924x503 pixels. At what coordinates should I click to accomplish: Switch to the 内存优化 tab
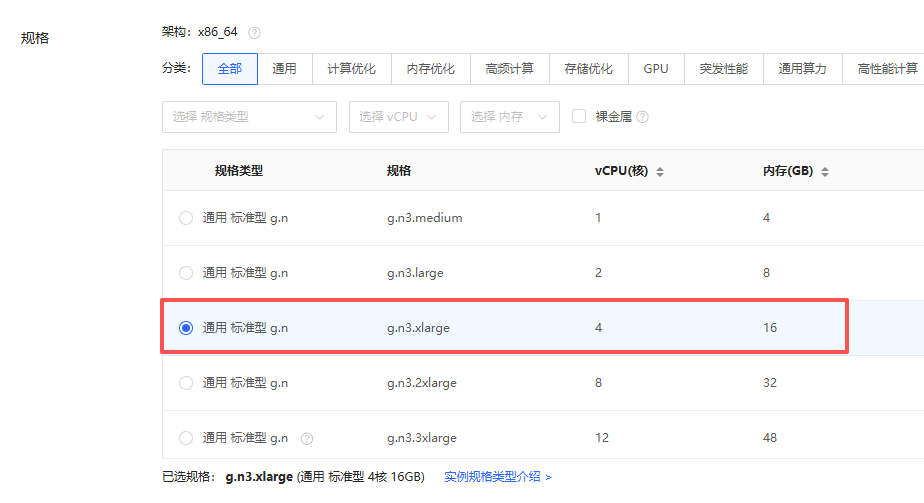tap(430, 69)
